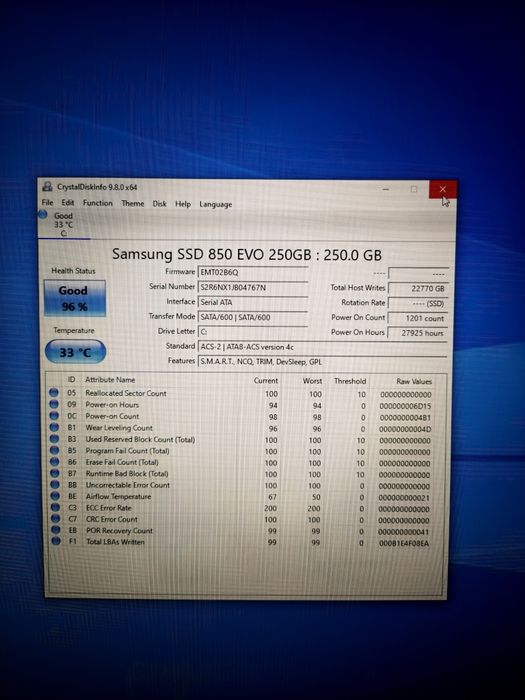This screenshot has width=525, height=700.
Task: Click the Serial Number field
Action: click(x=253, y=288)
